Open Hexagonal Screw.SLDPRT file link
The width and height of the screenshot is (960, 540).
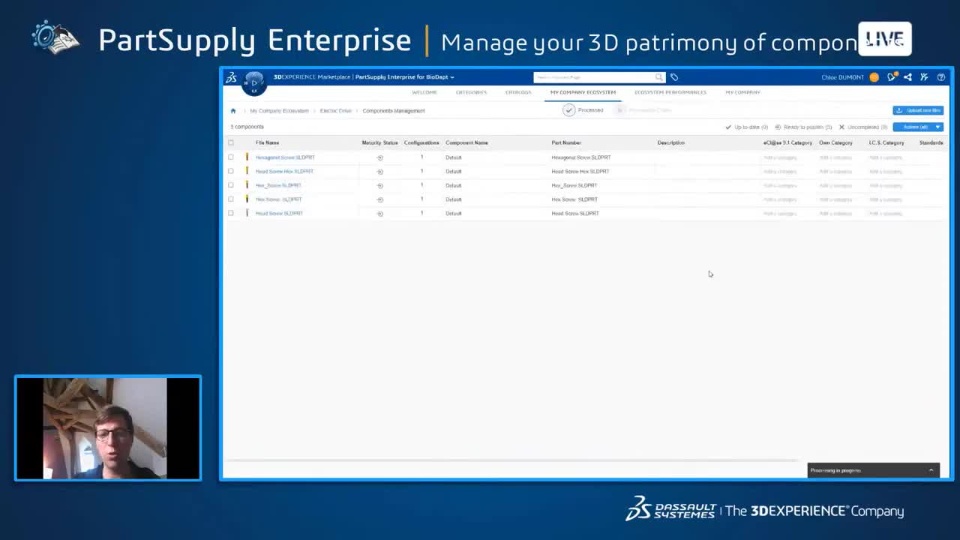[285, 158]
